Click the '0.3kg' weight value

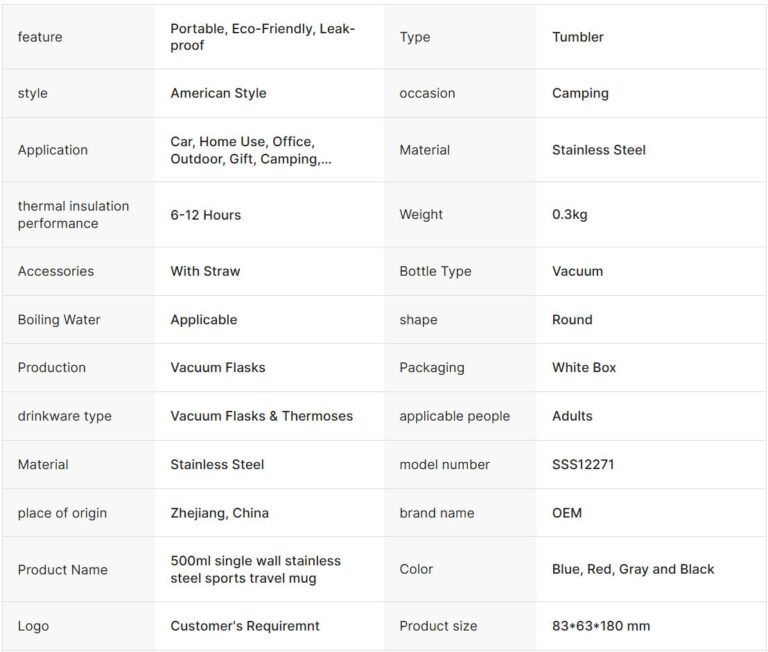(570, 214)
